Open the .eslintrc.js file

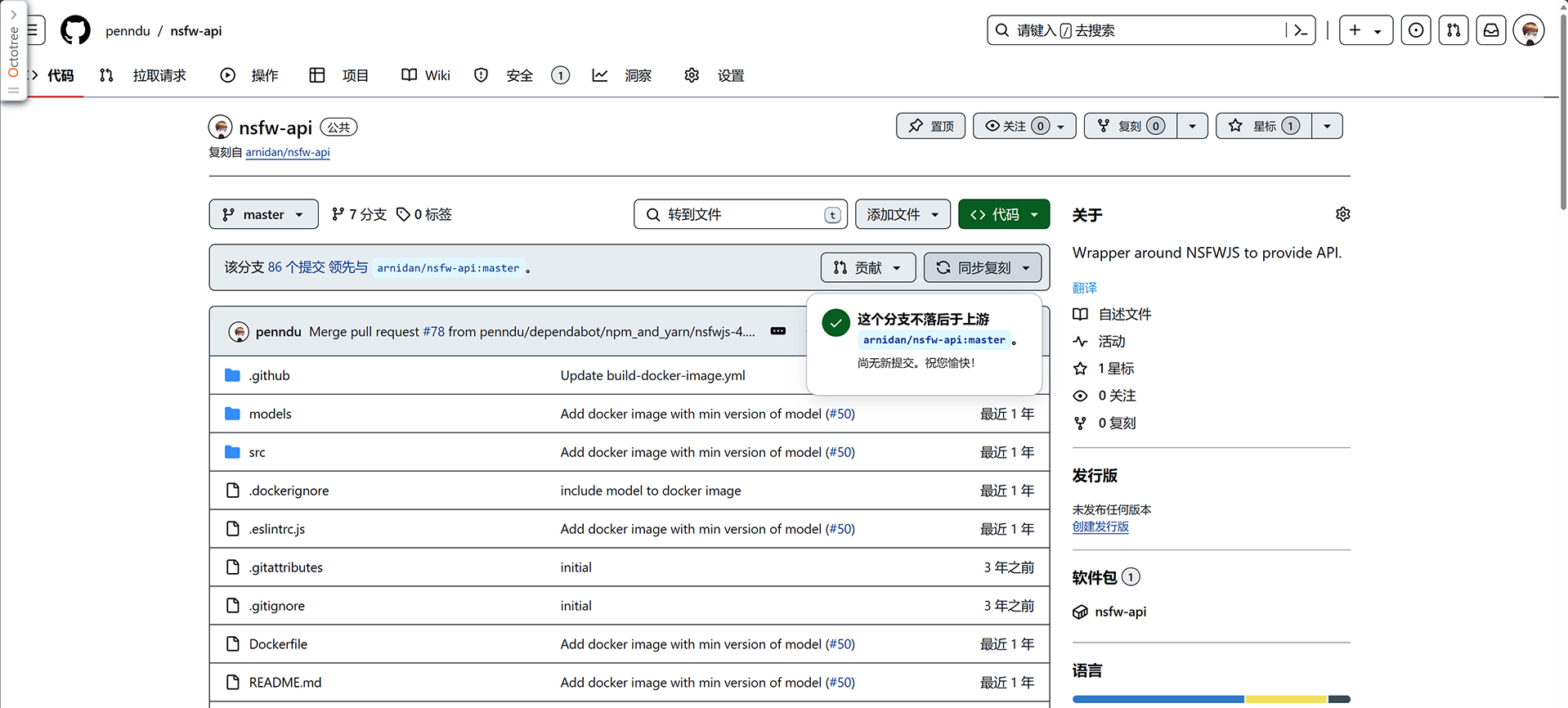(x=276, y=529)
